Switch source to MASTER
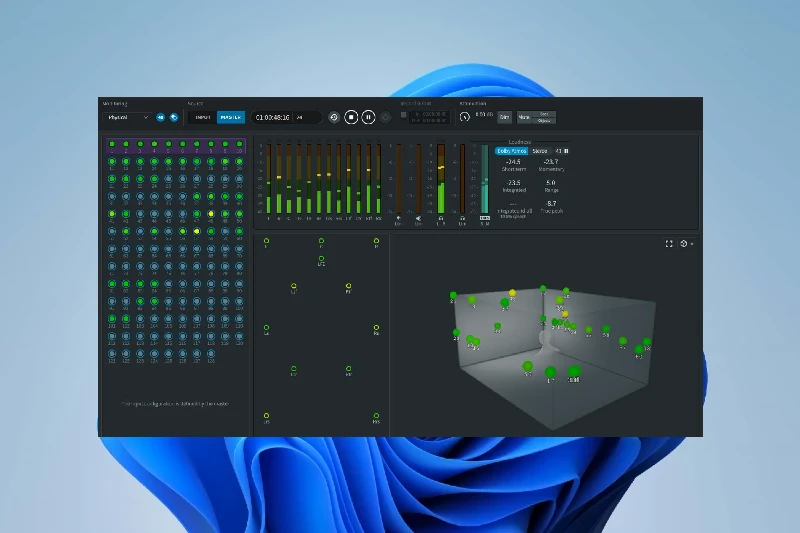Screen dimensions: 800x533 click(x=230, y=117)
